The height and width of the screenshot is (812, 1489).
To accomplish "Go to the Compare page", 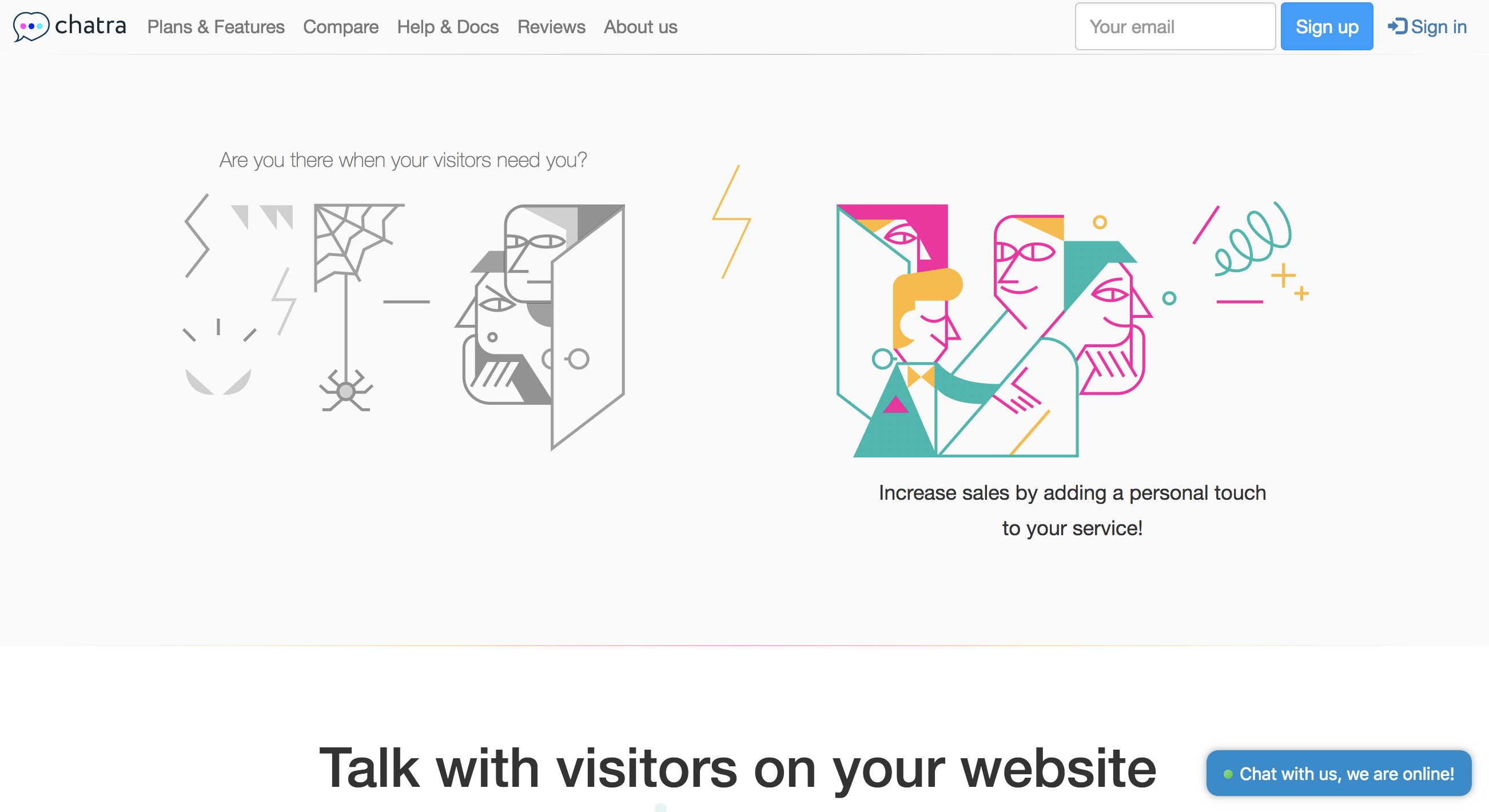I will (x=340, y=26).
